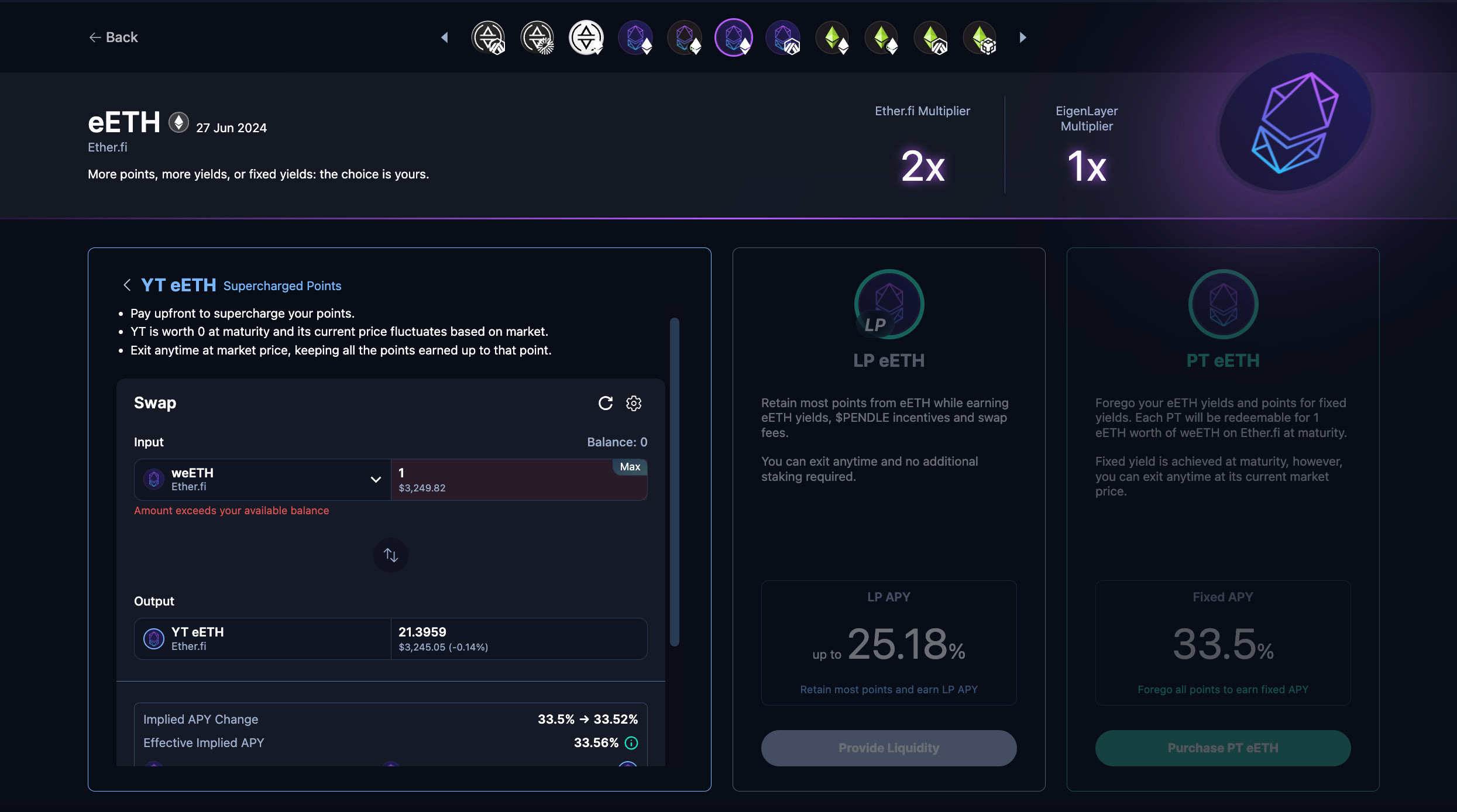The width and height of the screenshot is (1457, 812).
Task: Click the Purchase PT eETH button
Action: (1223, 748)
